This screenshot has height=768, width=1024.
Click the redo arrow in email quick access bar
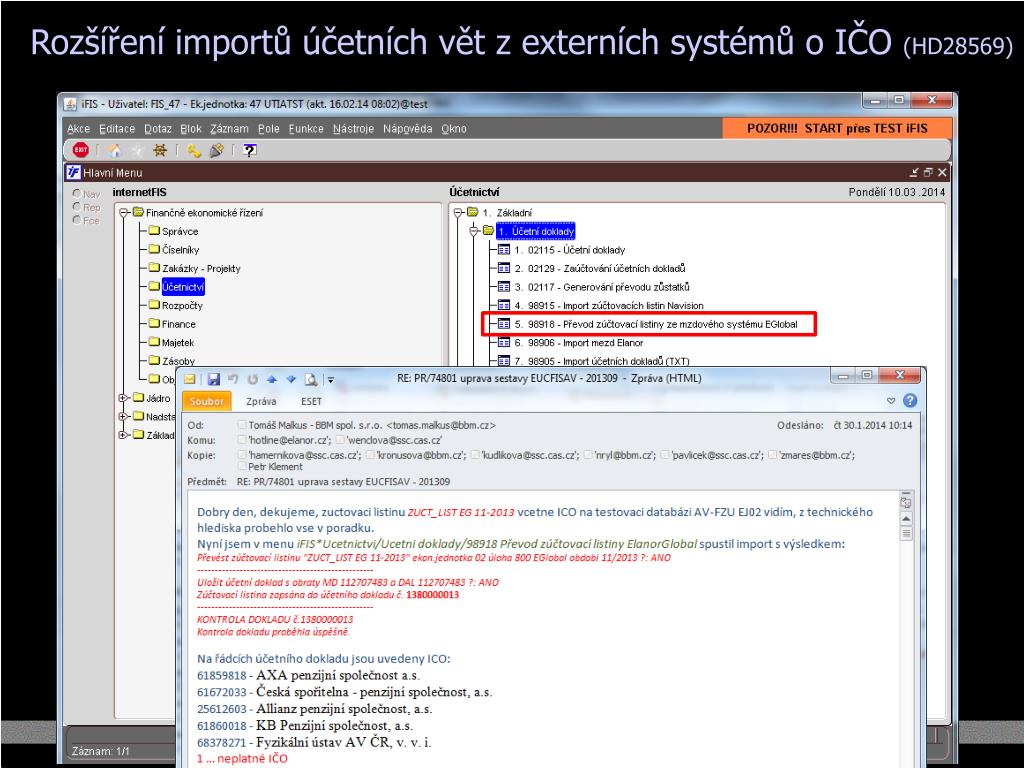253,379
